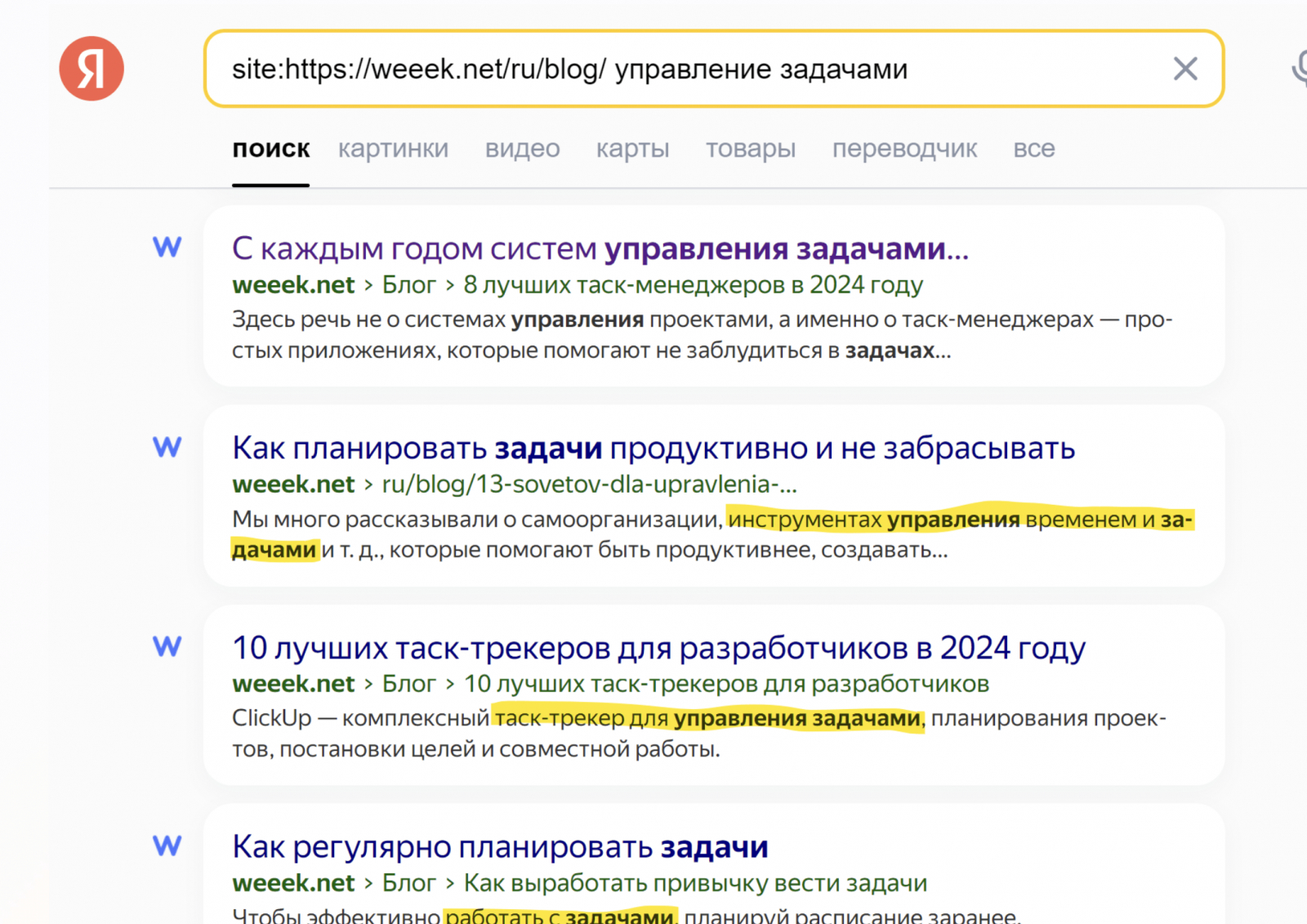Click «Блог» breadcrumb in the «8 лучших таск-менеджеров» result
The width and height of the screenshot is (1307, 924).
[x=409, y=284]
